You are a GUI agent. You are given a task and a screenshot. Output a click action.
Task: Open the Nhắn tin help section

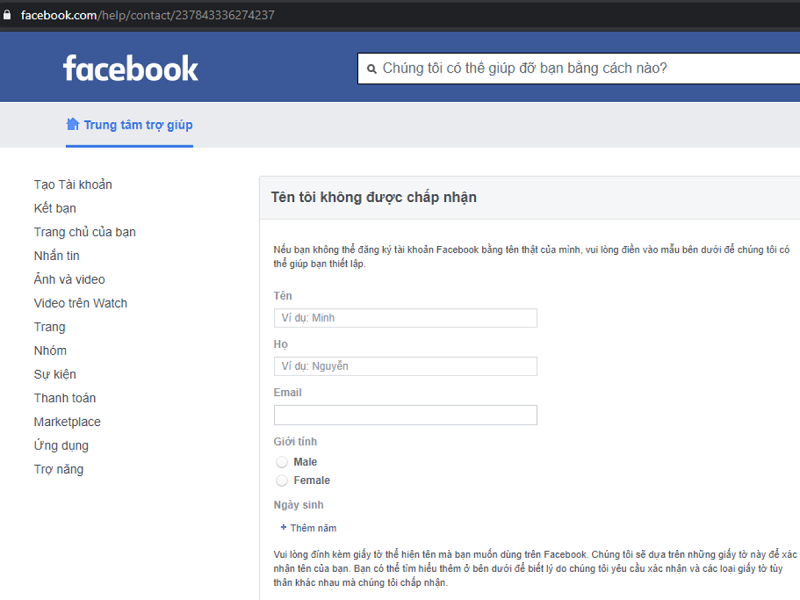(x=56, y=256)
